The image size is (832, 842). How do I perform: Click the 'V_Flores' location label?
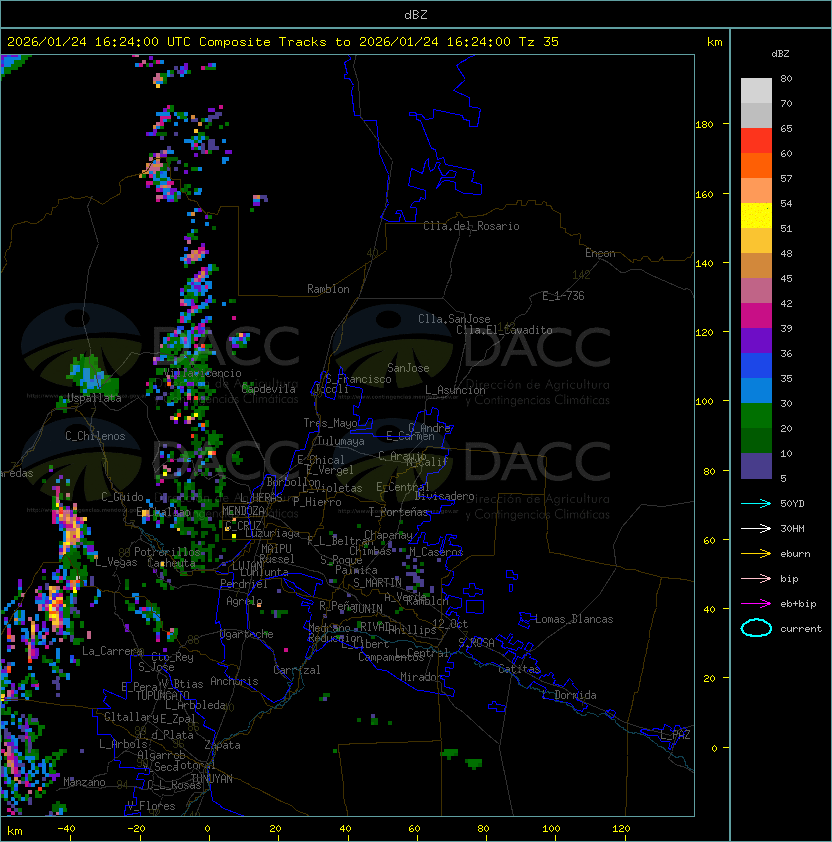[151, 807]
